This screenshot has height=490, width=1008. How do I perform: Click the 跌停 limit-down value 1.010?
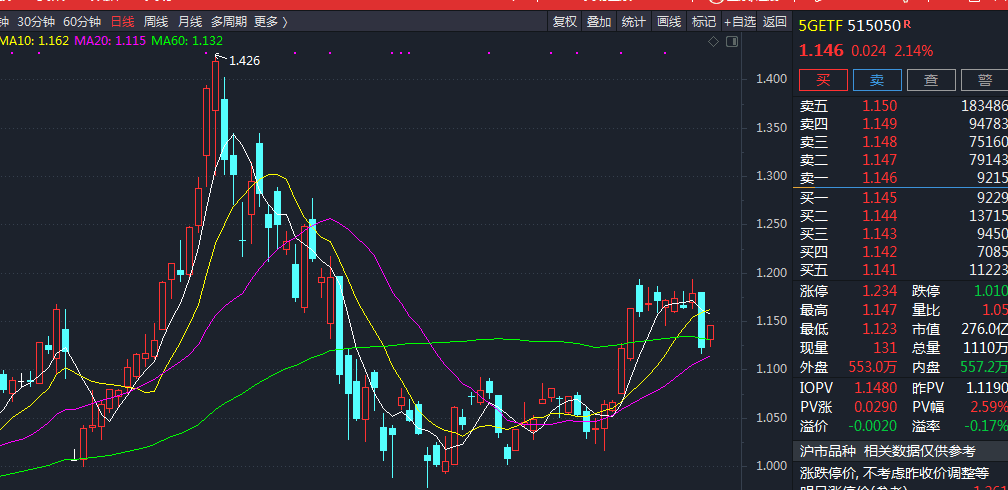(991, 291)
